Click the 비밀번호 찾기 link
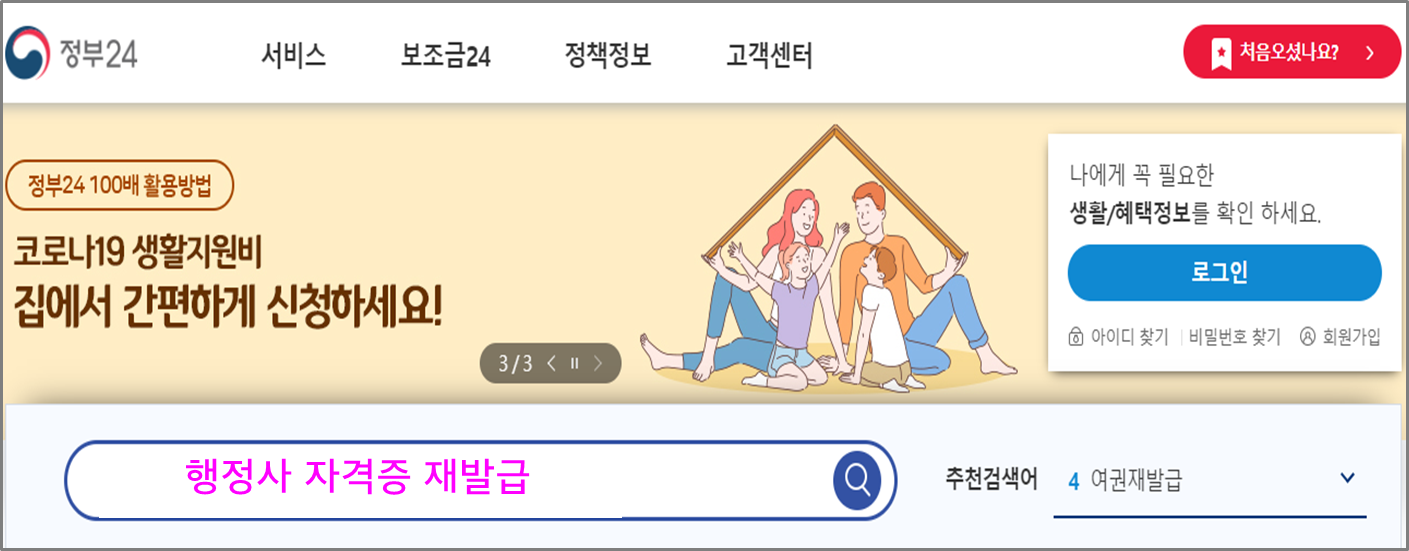The width and height of the screenshot is (1409, 551). (x=1235, y=337)
